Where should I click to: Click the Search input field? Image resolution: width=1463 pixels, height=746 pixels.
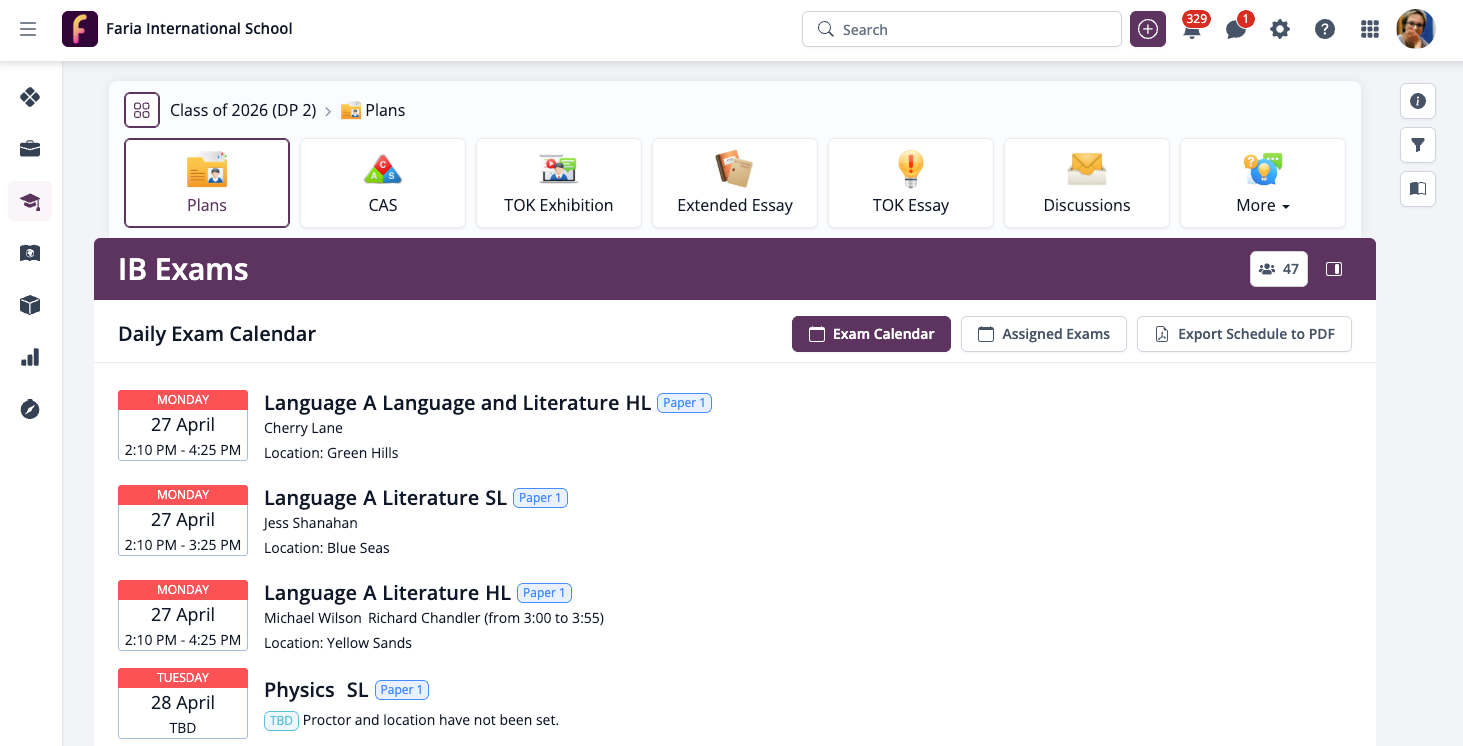click(x=961, y=30)
